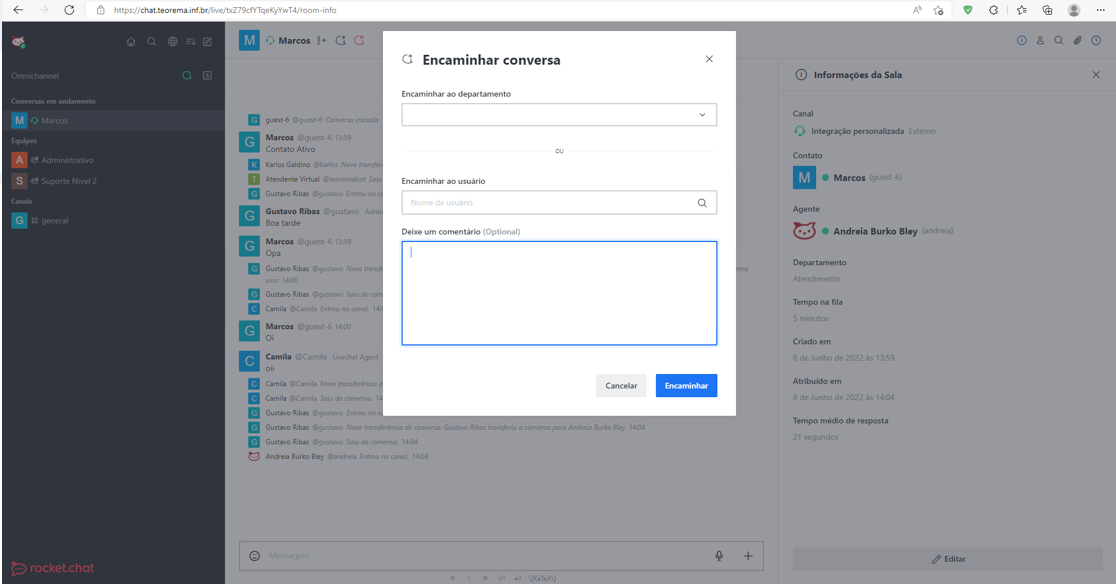Click the Camila 'oii' message
The height and width of the screenshot is (584, 1116).
click(270, 368)
